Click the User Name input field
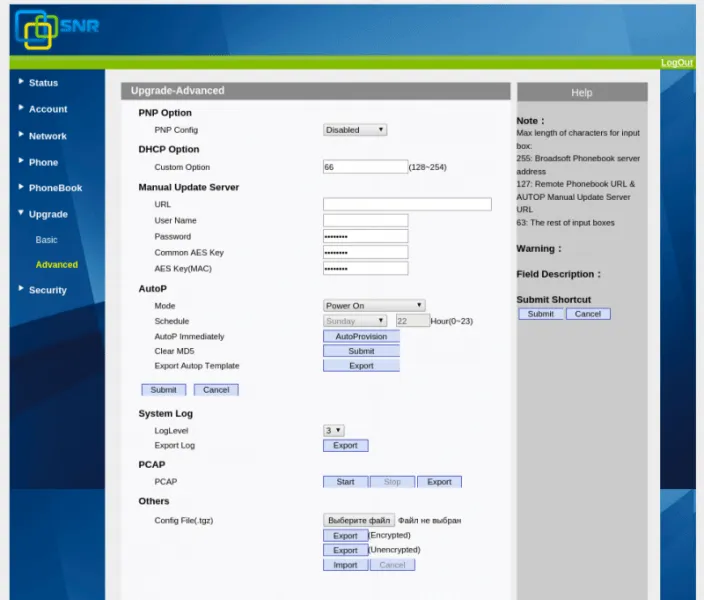 point(365,220)
